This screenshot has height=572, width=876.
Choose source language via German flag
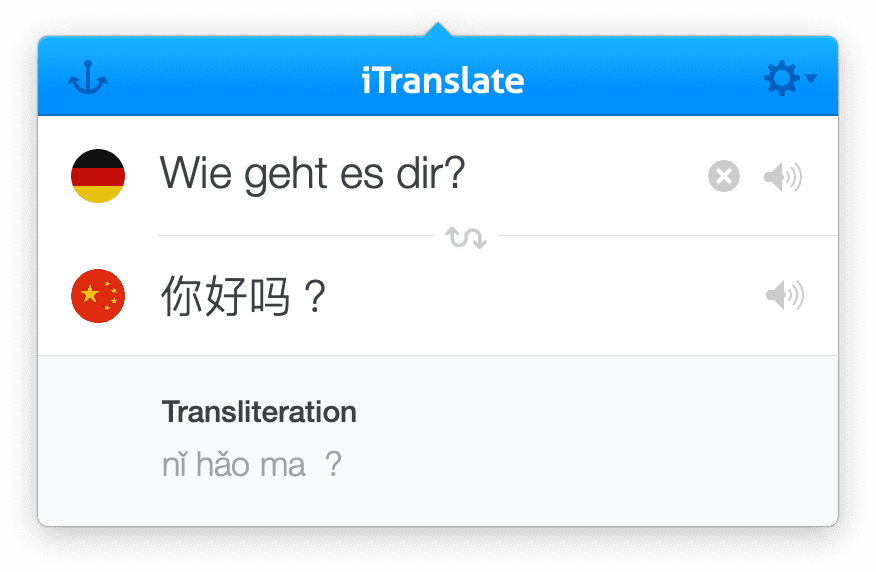tap(98, 177)
